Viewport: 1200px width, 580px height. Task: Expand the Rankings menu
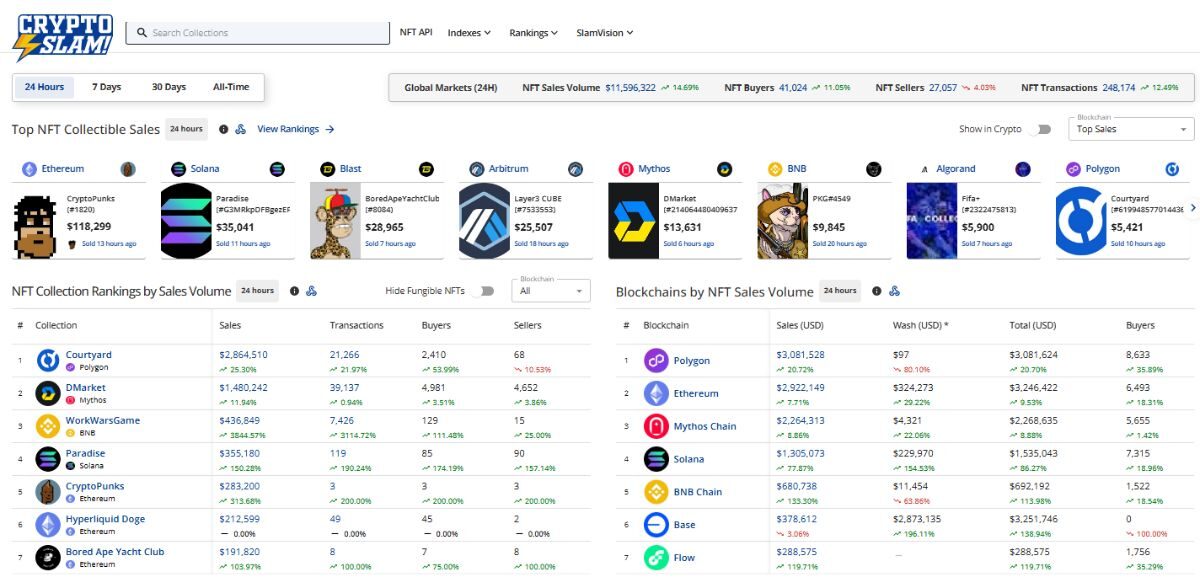pyautogui.click(x=533, y=32)
